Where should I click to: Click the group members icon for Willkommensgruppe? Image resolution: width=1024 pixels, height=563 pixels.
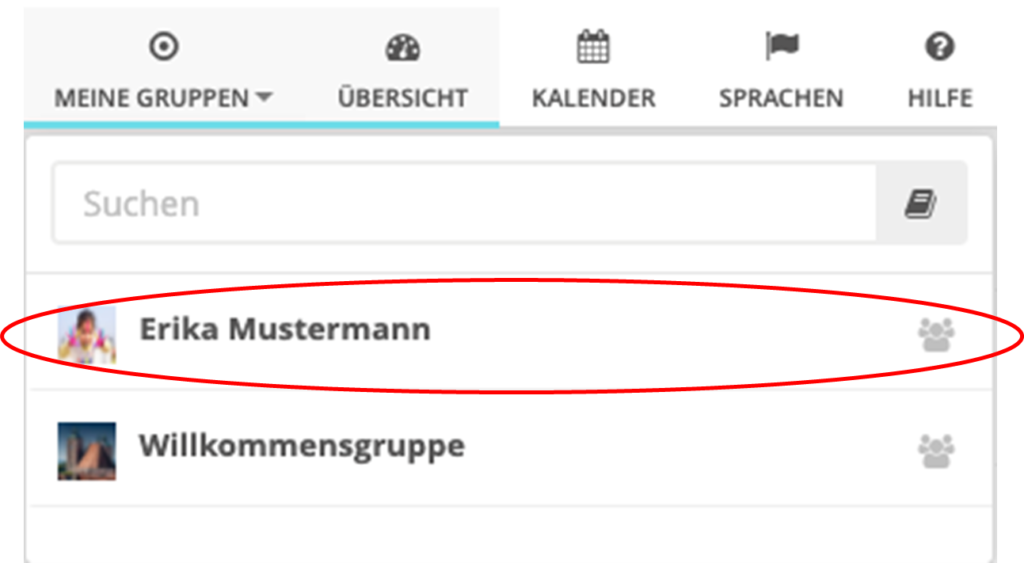click(x=936, y=451)
